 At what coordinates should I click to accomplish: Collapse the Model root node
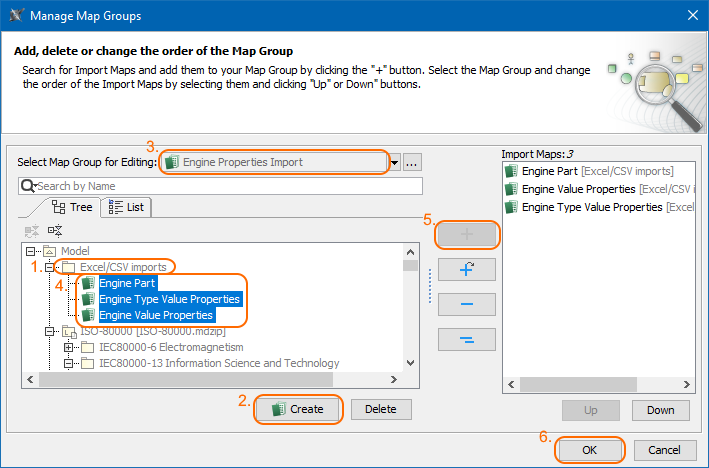point(32,251)
